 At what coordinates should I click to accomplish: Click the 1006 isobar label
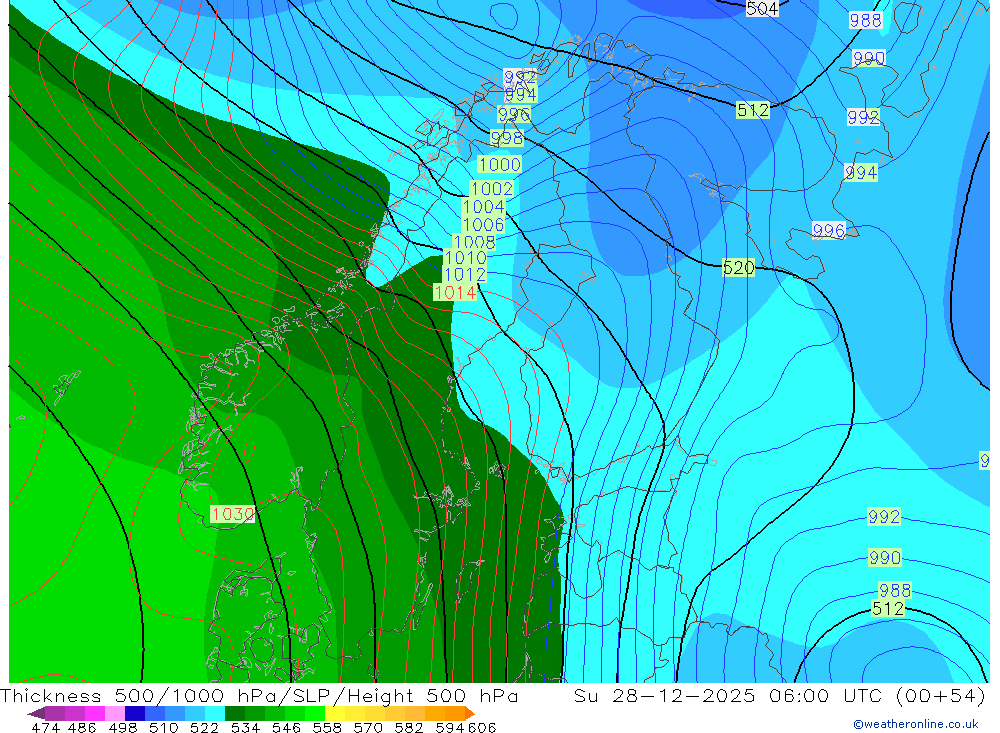pyautogui.click(x=483, y=225)
